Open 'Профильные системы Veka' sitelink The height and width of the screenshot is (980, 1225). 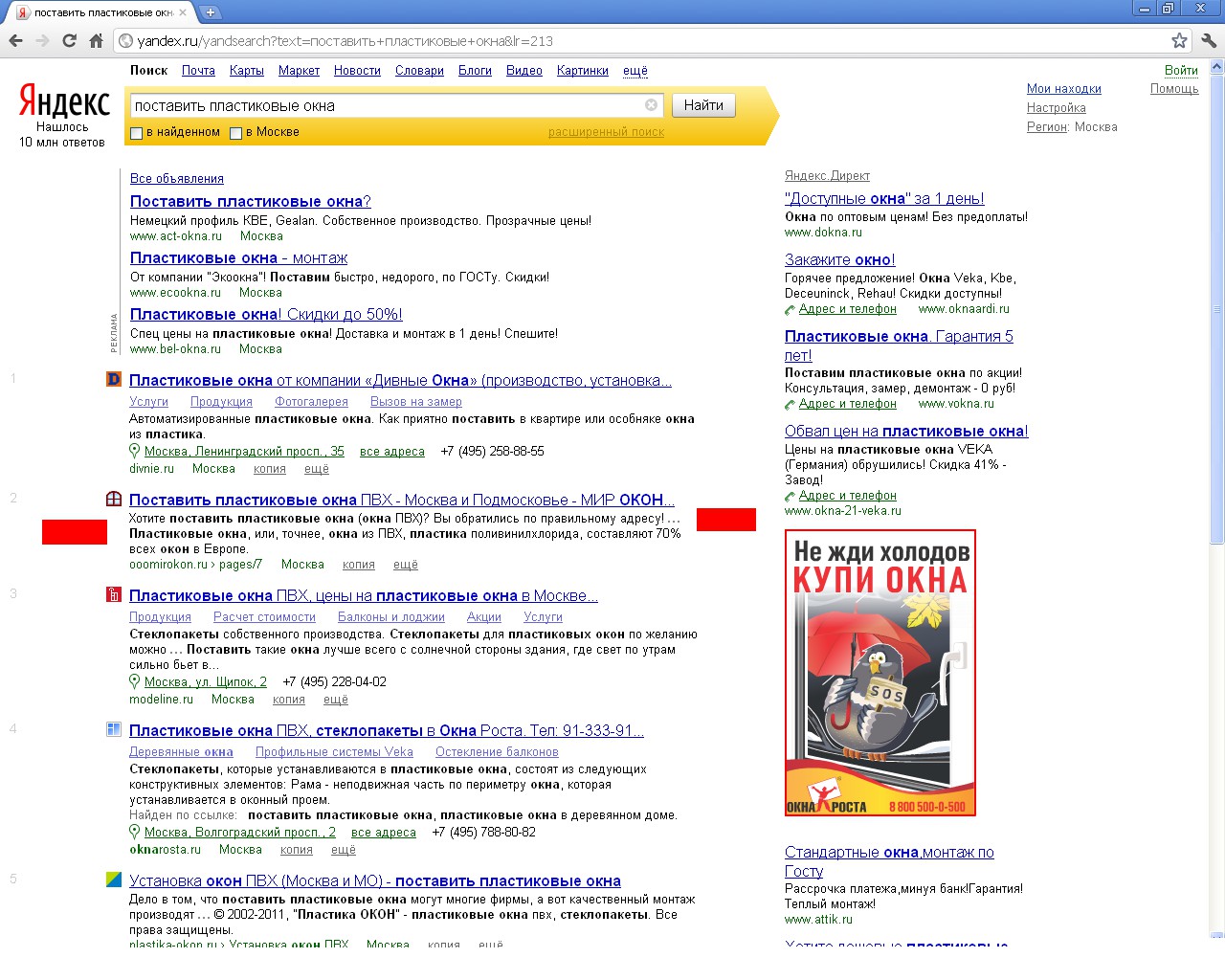334,752
